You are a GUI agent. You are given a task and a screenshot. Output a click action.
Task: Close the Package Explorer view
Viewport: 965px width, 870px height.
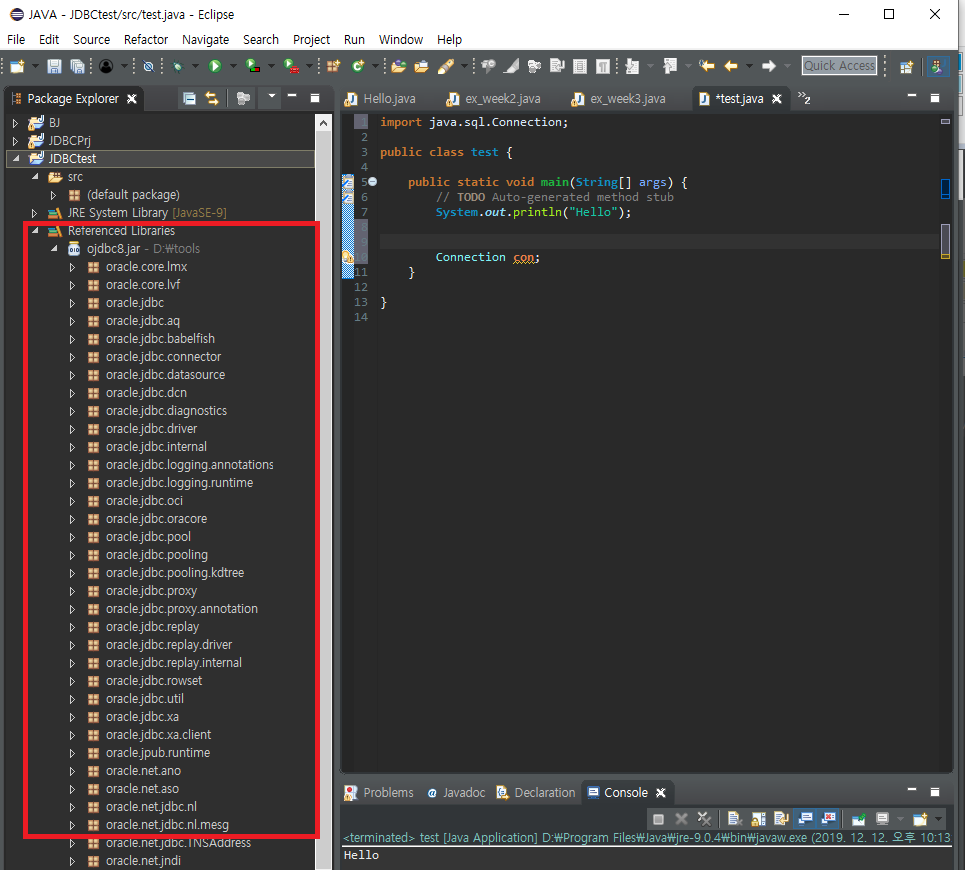click(x=132, y=98)
